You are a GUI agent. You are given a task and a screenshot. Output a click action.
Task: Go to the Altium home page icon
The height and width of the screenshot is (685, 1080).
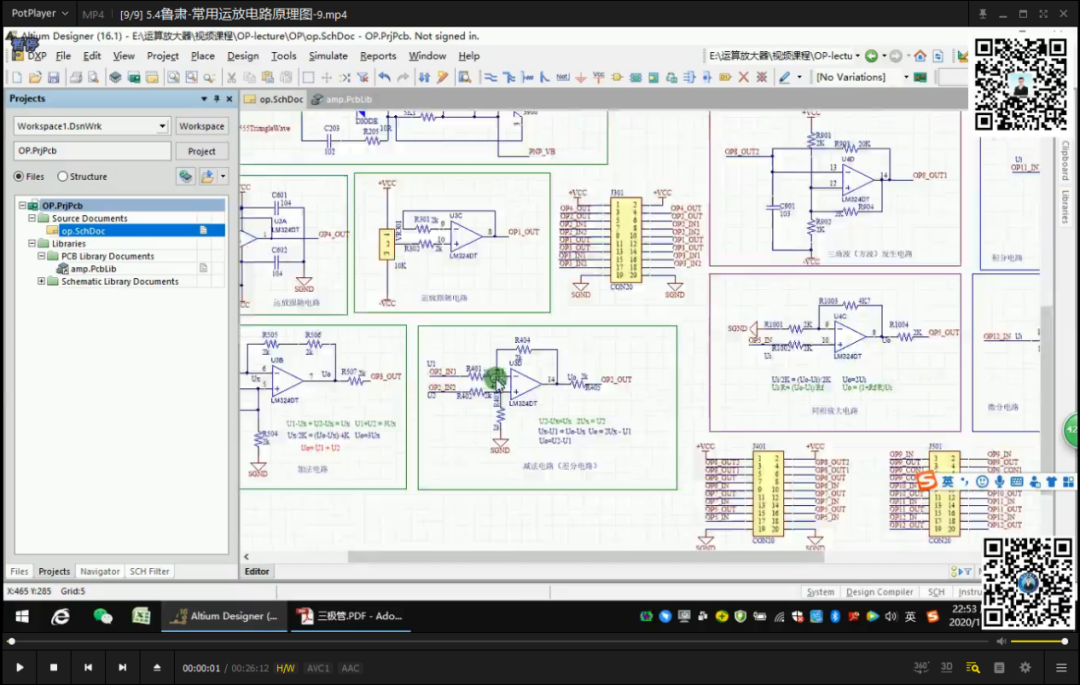pos(920,56)
